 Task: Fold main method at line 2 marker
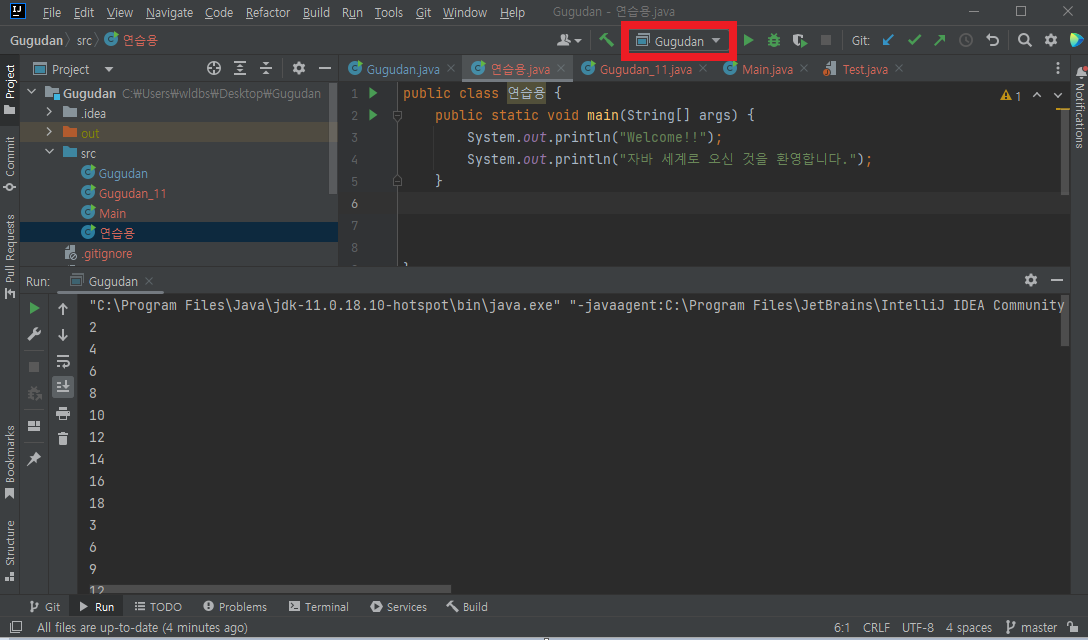[398, 116]
